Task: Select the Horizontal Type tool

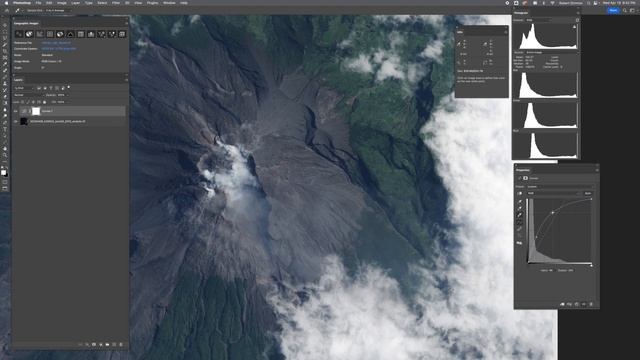Action: [x=5, y=129]
